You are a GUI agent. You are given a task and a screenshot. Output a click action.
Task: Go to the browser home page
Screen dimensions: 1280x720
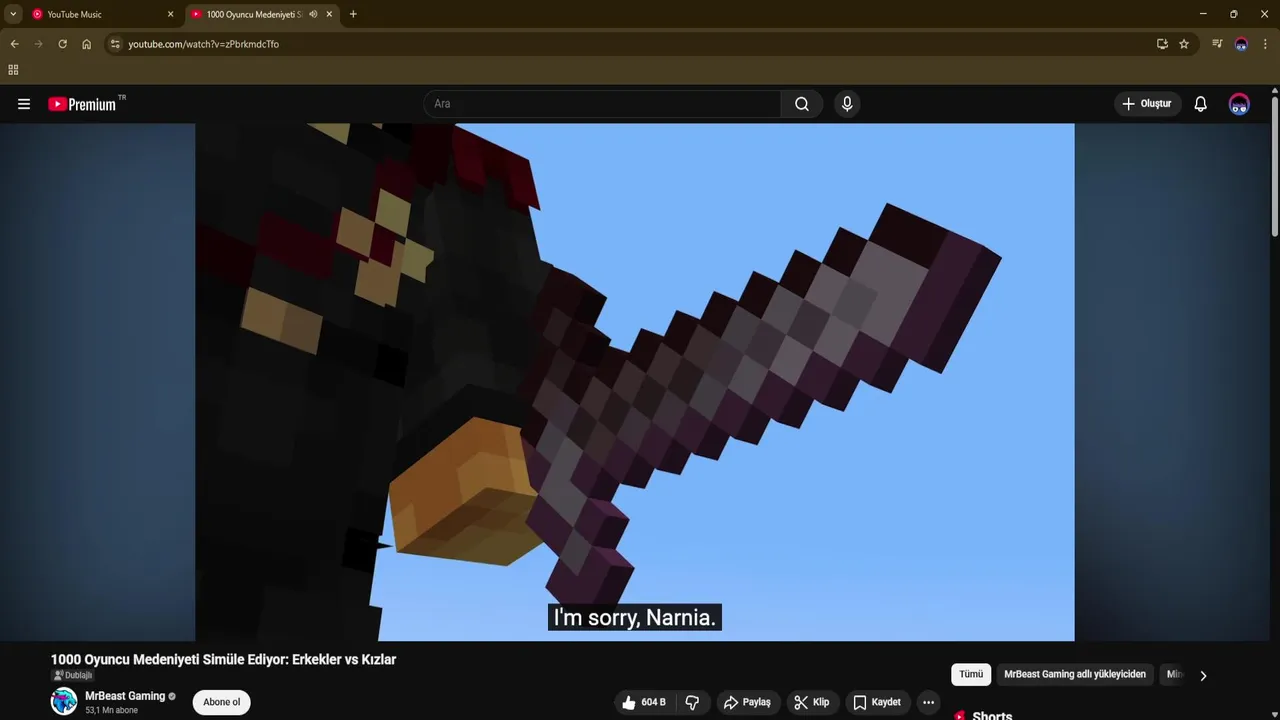[86, 44]
